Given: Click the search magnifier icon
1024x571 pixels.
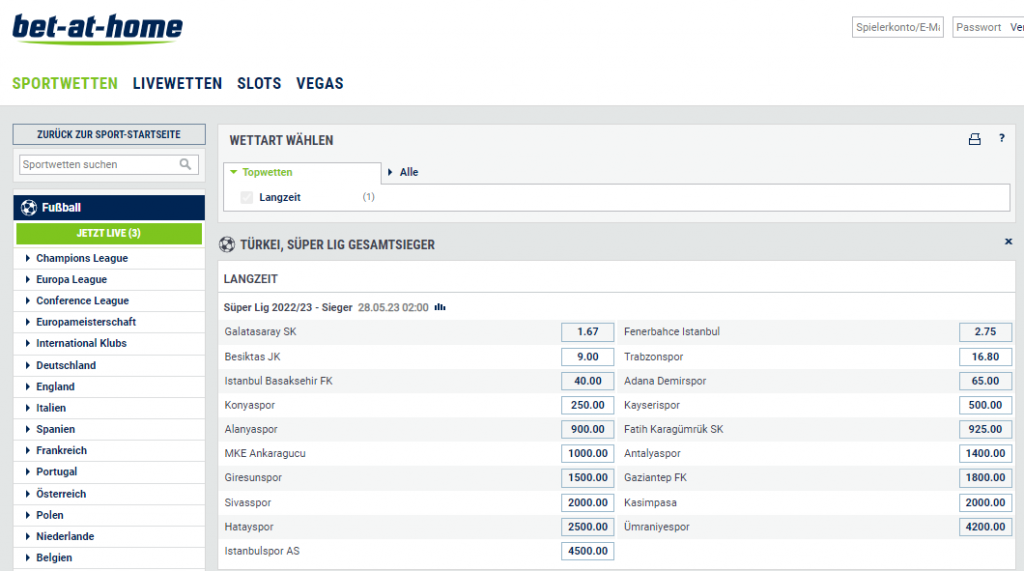Looking at the screenshot, I should [185, 164].
